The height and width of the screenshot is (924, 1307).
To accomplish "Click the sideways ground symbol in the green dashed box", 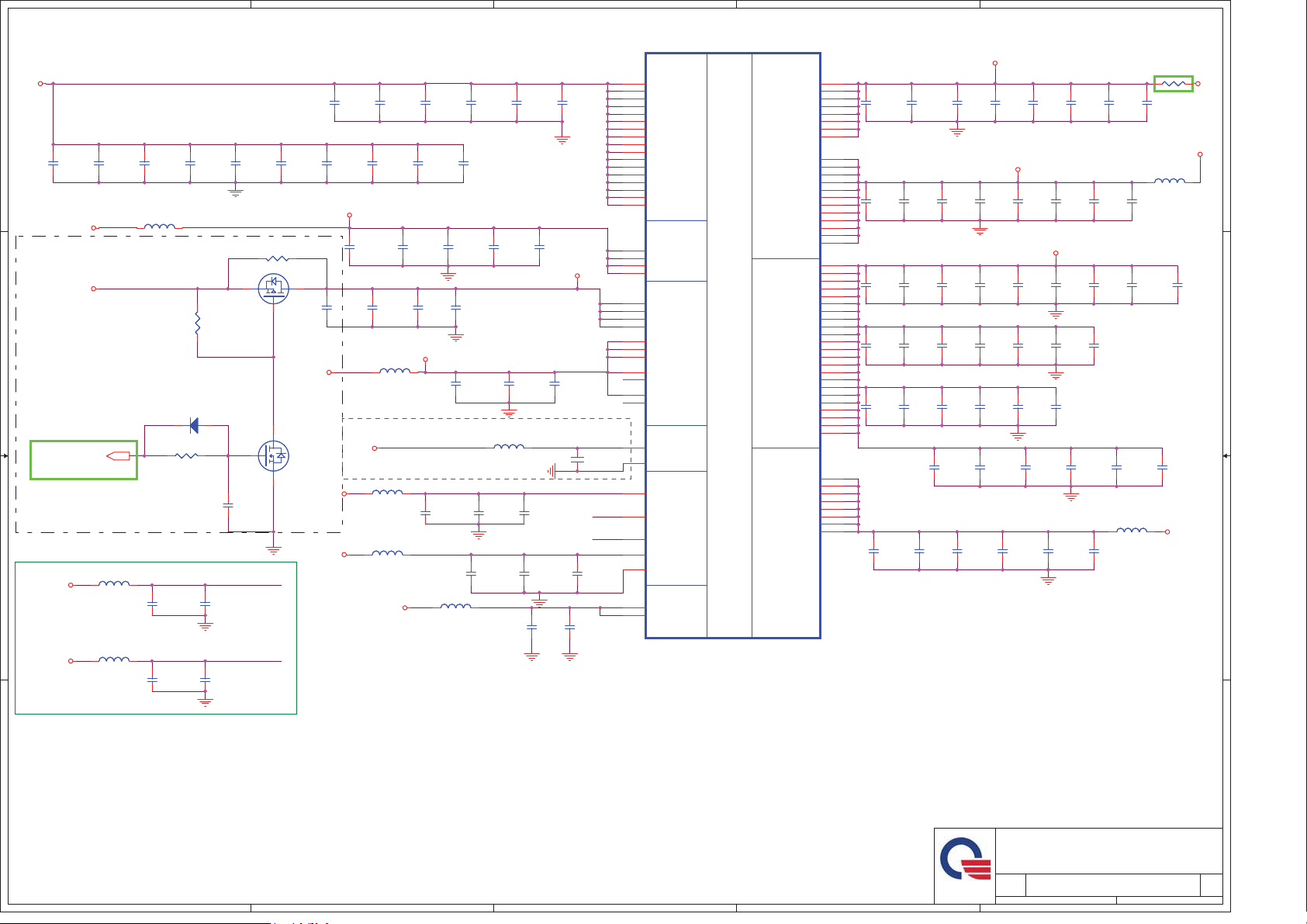I will click(x=551, y=470).
